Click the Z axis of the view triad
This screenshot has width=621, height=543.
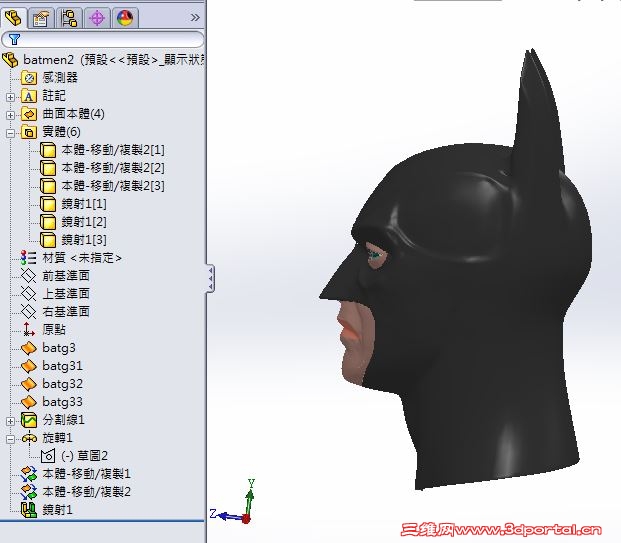click(227, 516)
